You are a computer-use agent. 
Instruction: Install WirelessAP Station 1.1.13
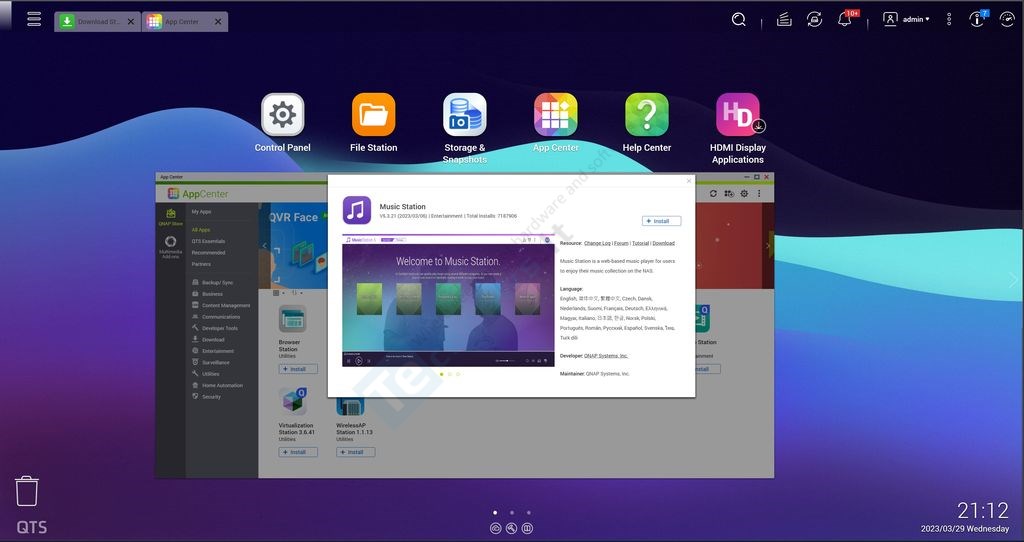coord(355,453)
